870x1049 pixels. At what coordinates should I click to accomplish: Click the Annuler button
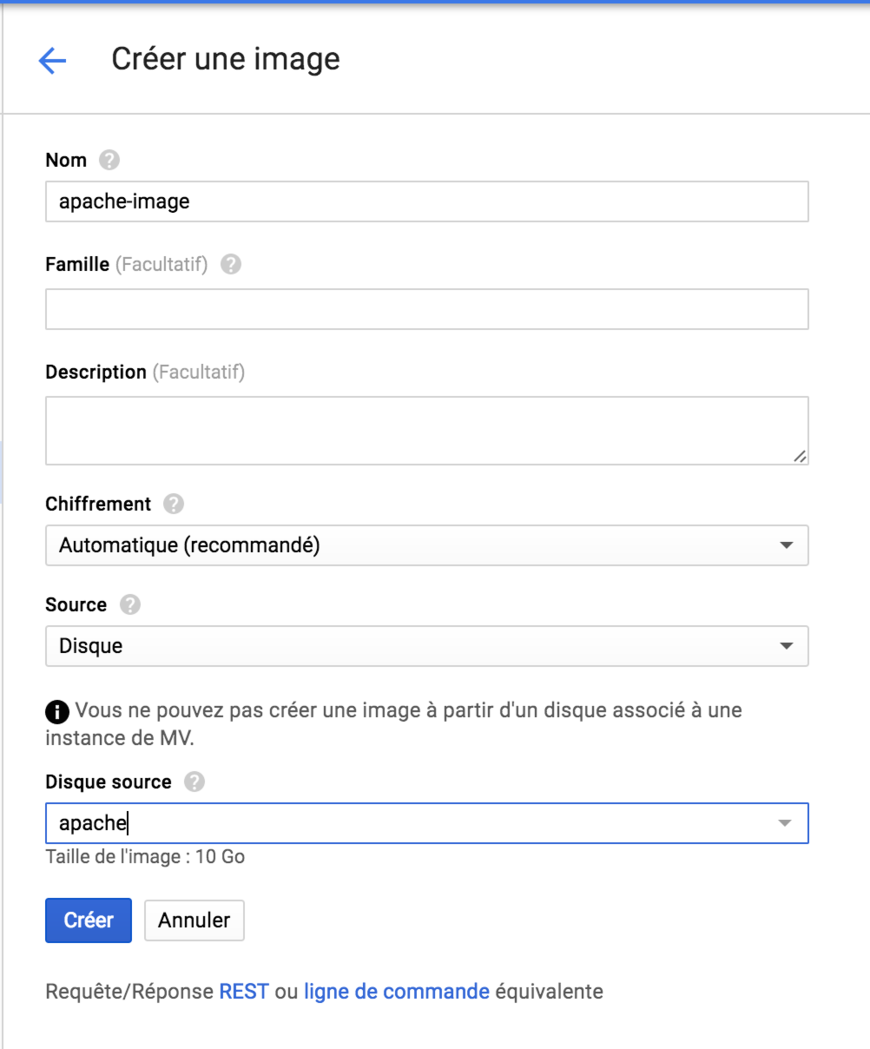(194, 920)
